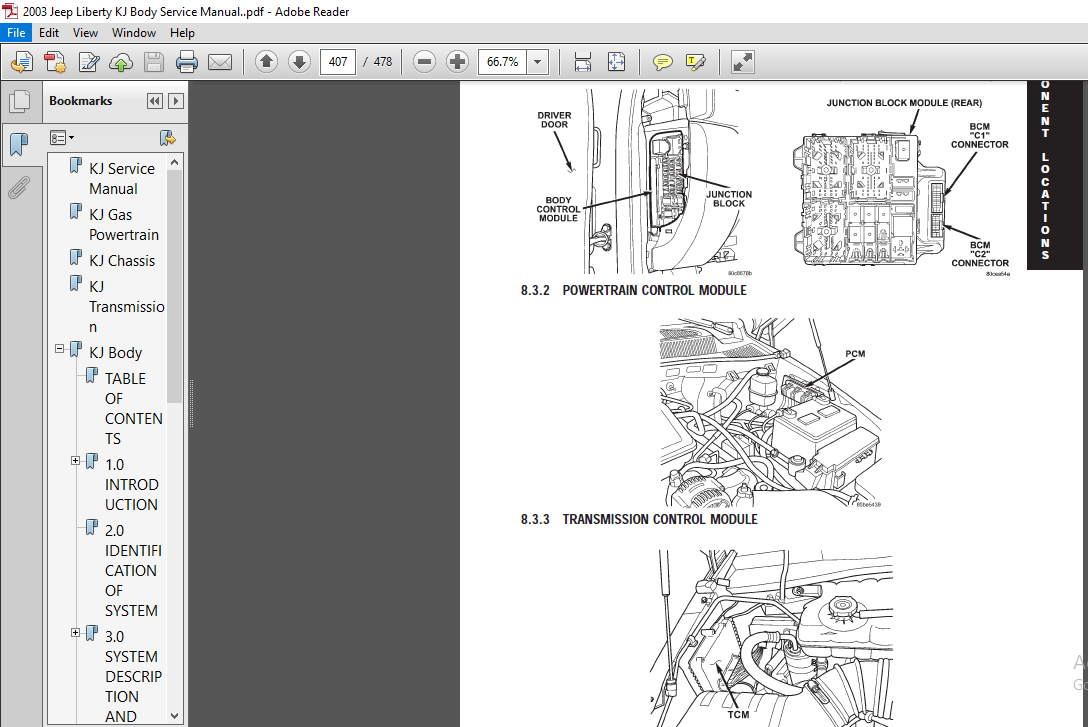Go to previous page with up arrow

pyautogui.click(x=266, y=62)
